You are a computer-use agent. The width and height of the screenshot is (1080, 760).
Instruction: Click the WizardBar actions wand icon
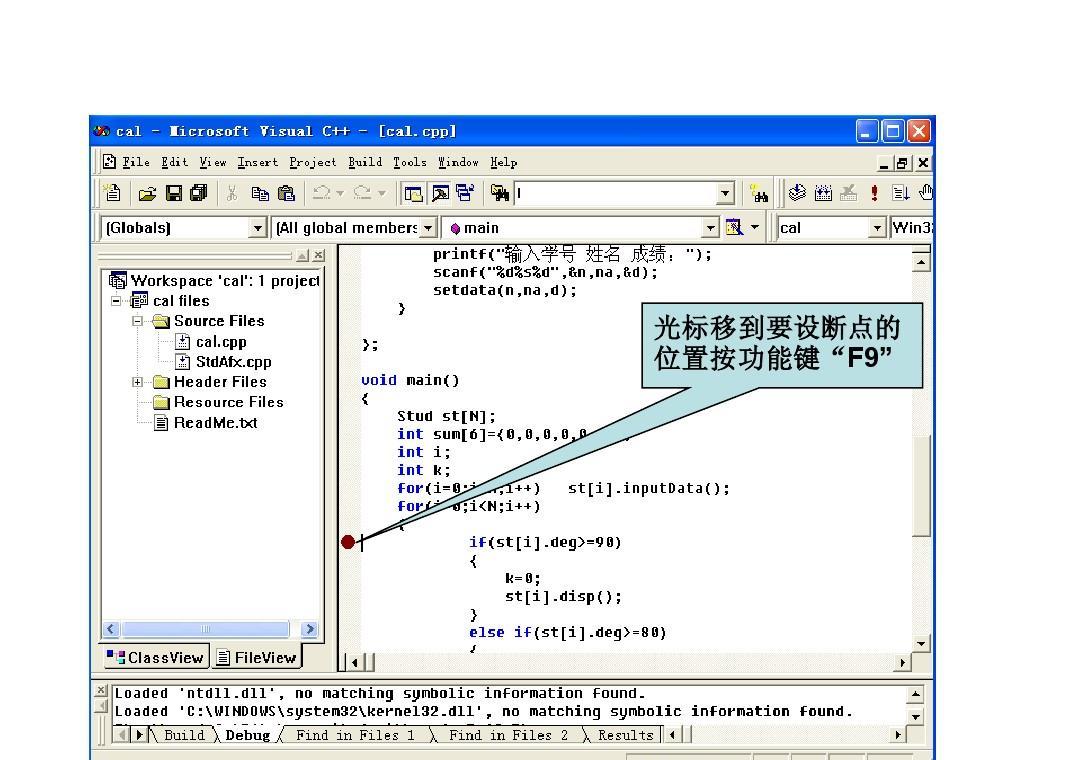734,227
